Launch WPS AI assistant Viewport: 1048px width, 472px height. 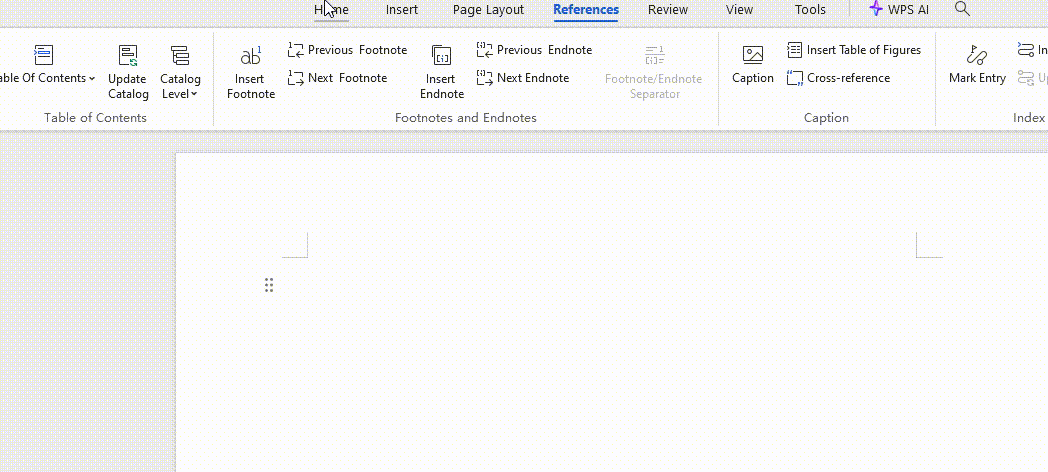tap(899, 9)
